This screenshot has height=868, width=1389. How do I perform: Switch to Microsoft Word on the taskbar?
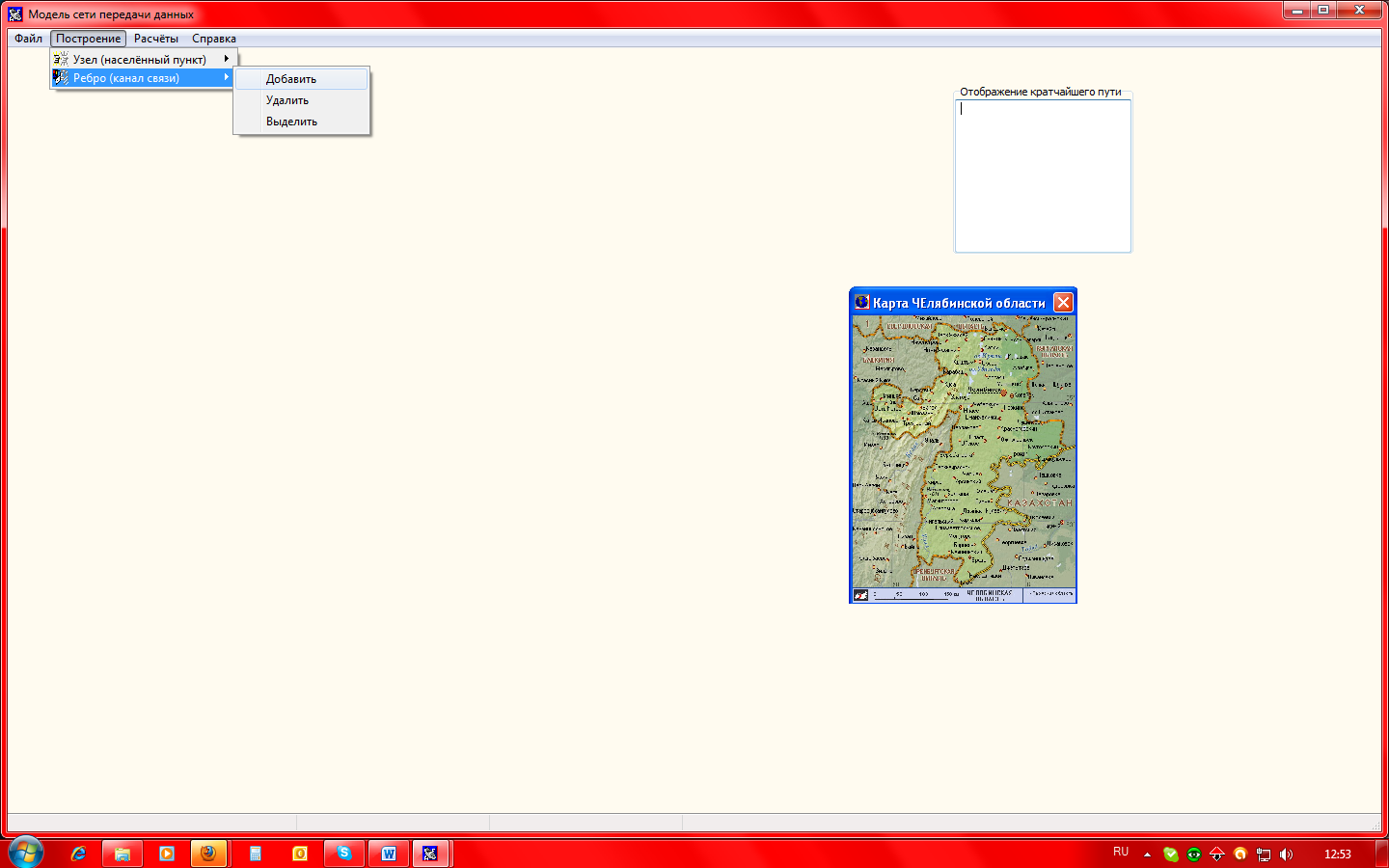[x=389, y=854]
